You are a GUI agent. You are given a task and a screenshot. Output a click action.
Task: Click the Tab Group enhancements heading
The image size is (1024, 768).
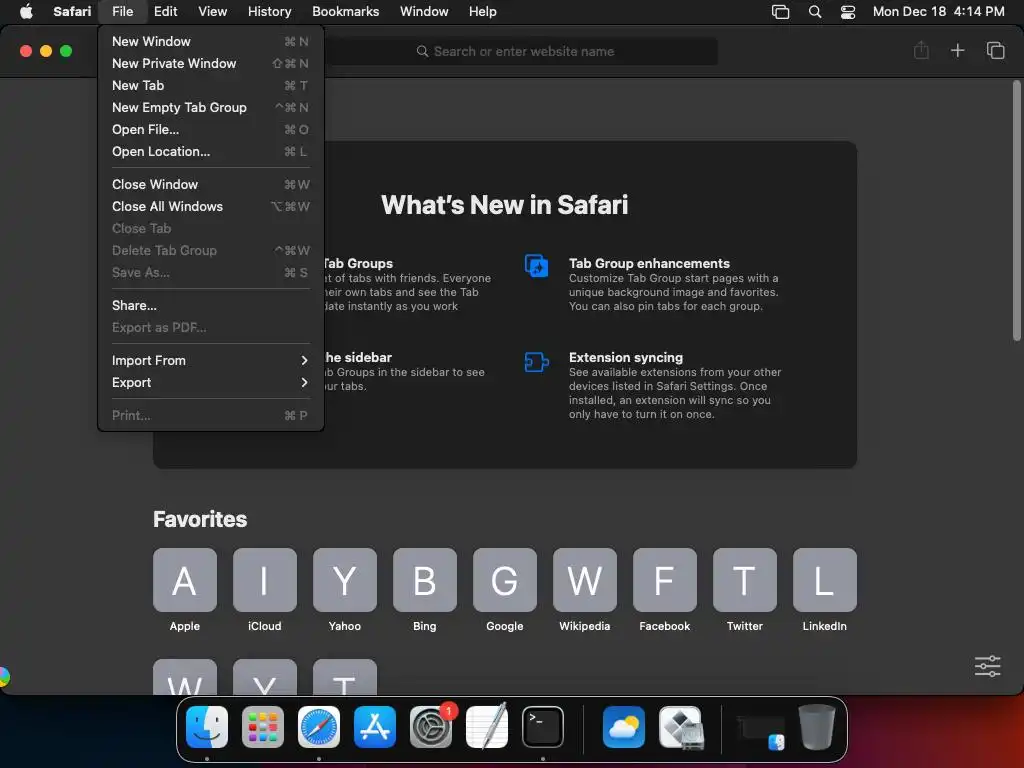[x=649, y=263]
